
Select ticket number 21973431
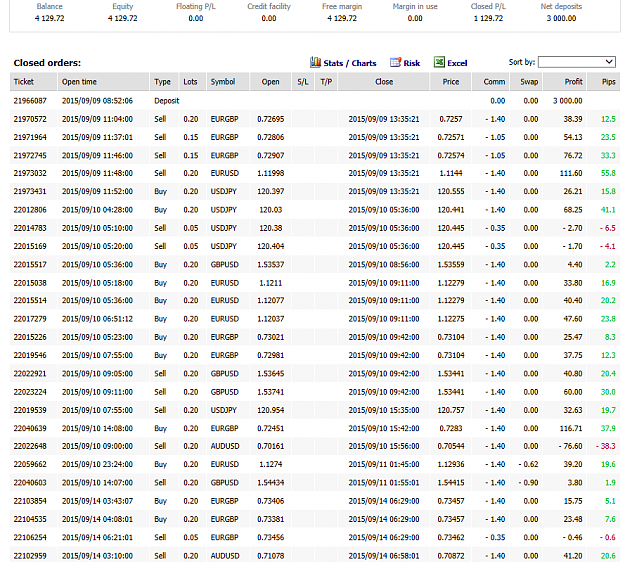[x=30, y=191]
